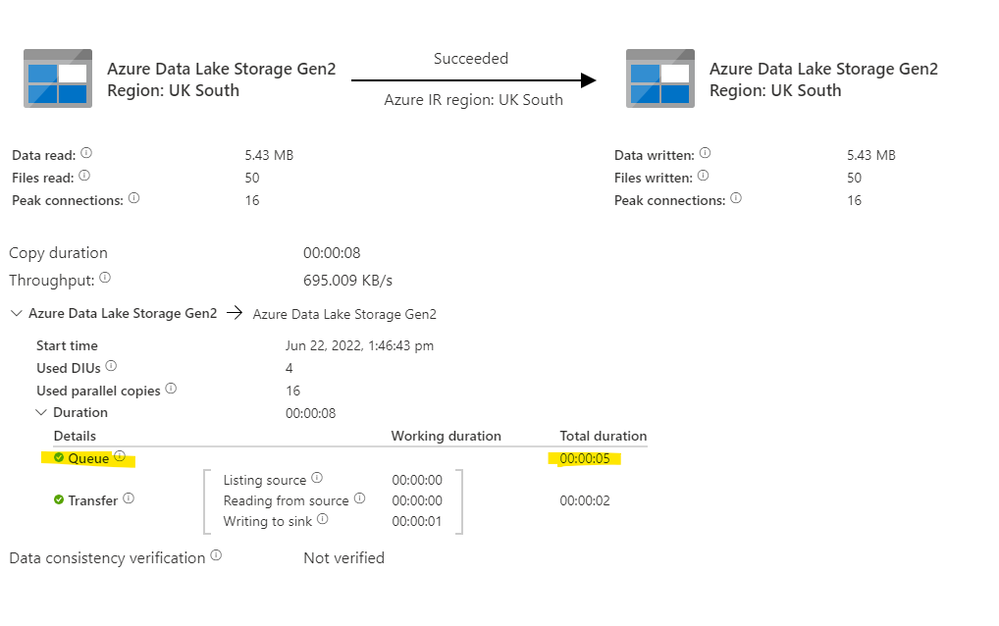The width and height of the screenshot is (999, 626).
Task: Click the green success check beside Queue
Action: (59, 457)
